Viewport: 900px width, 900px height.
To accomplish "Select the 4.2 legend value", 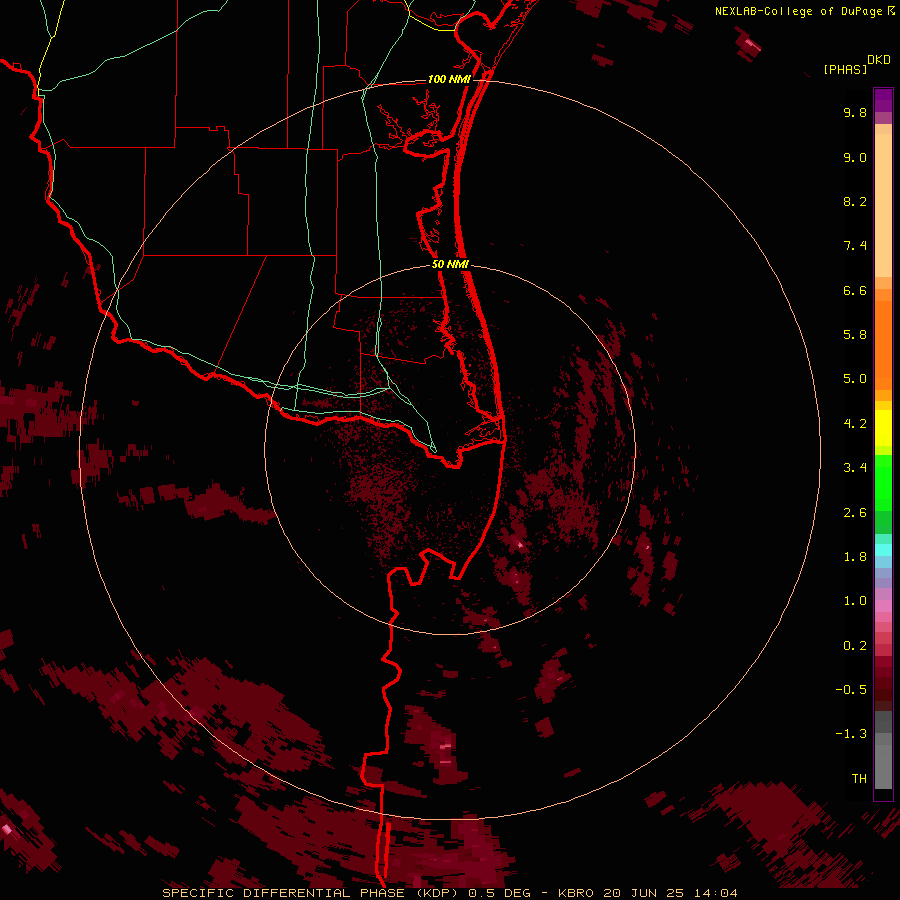I will (x=855, y=424).
